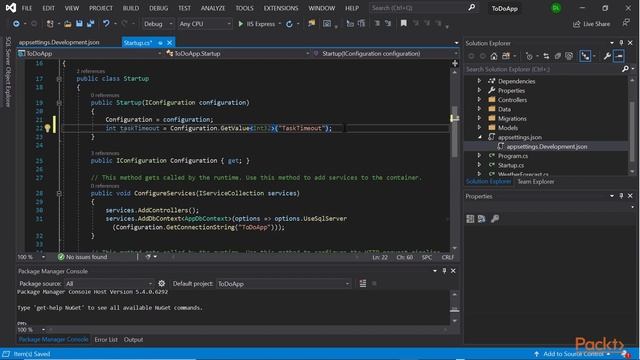
Task: Toggle auto-hide pin of Properties panel
Action: [621, 196]
